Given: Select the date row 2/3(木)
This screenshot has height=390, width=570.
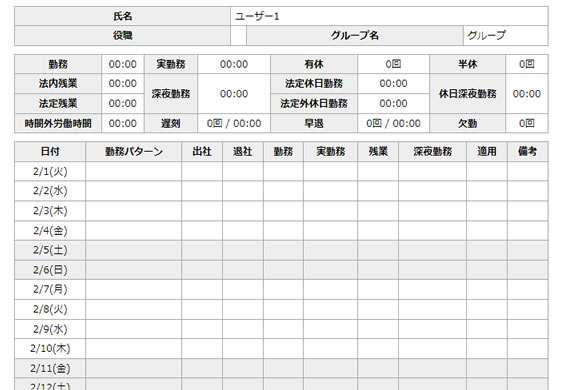Looking at the screenshot, I should 281,211.
